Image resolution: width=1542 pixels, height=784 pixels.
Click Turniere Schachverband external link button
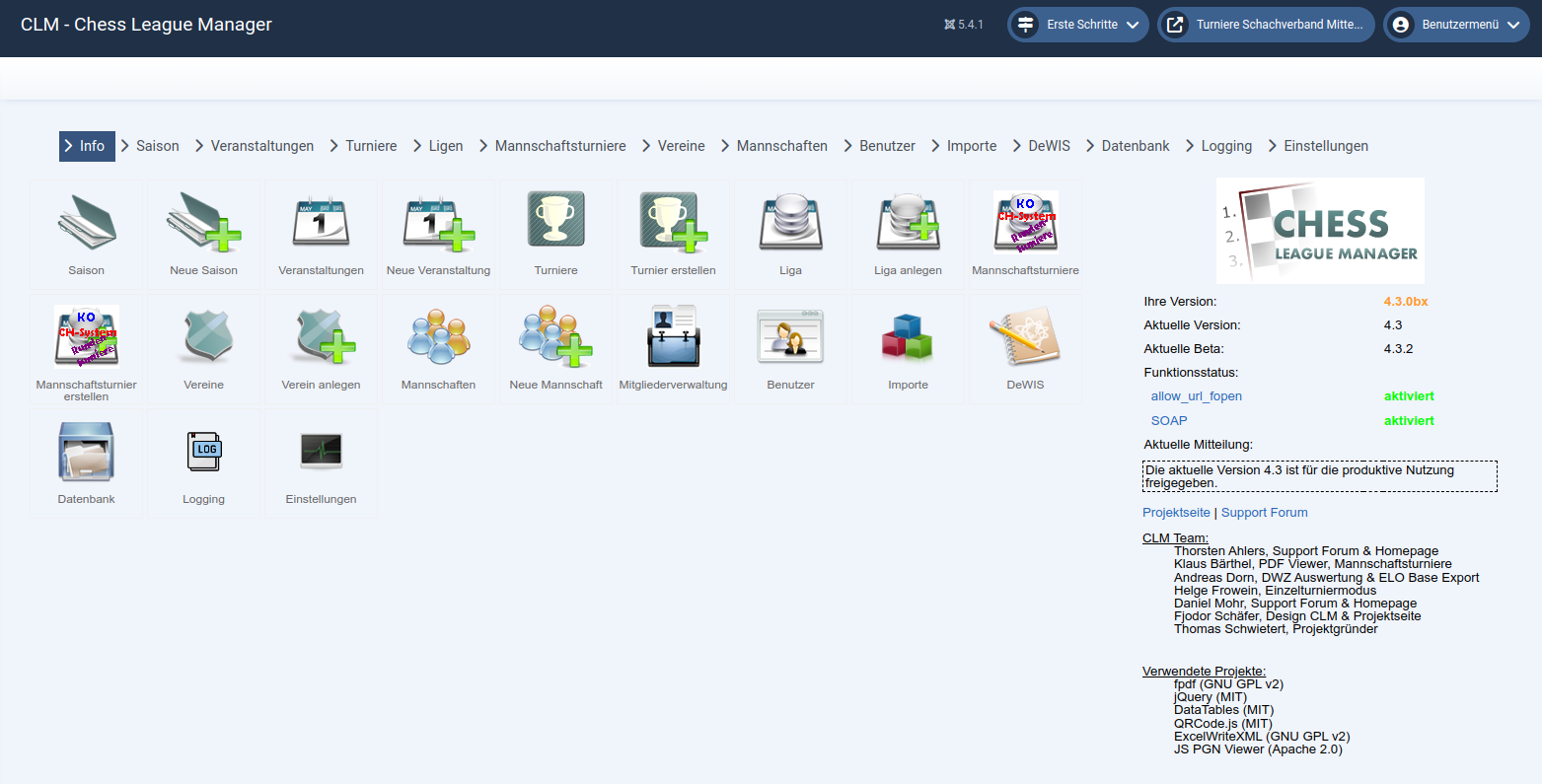click(x=1266, y=25)
